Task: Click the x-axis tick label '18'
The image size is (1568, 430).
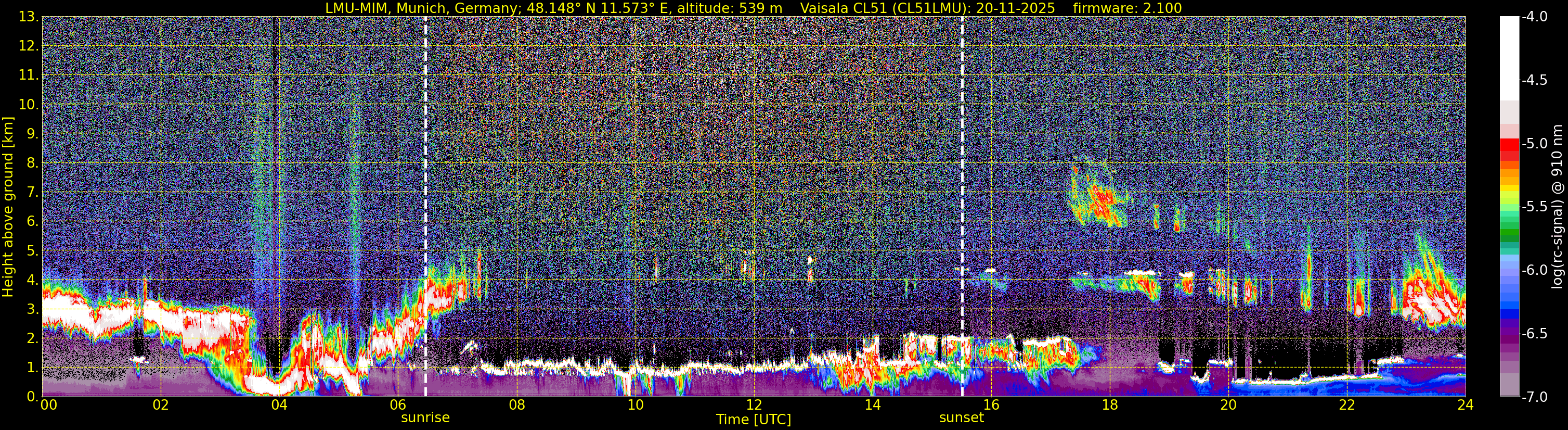Action: tap(1110, 405)
